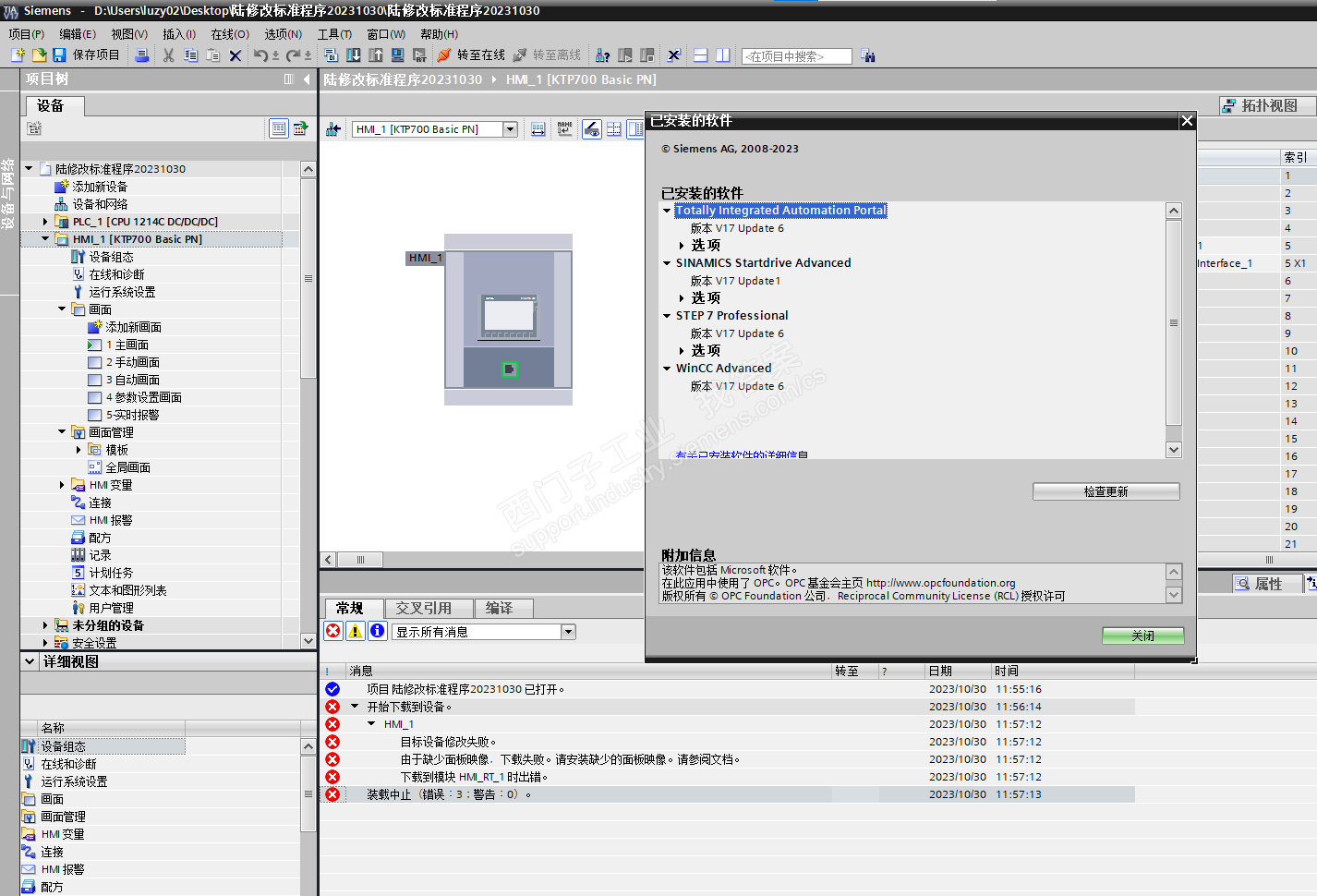
Task: Expand the 未分组的设备 tree node
Action: 45,625
